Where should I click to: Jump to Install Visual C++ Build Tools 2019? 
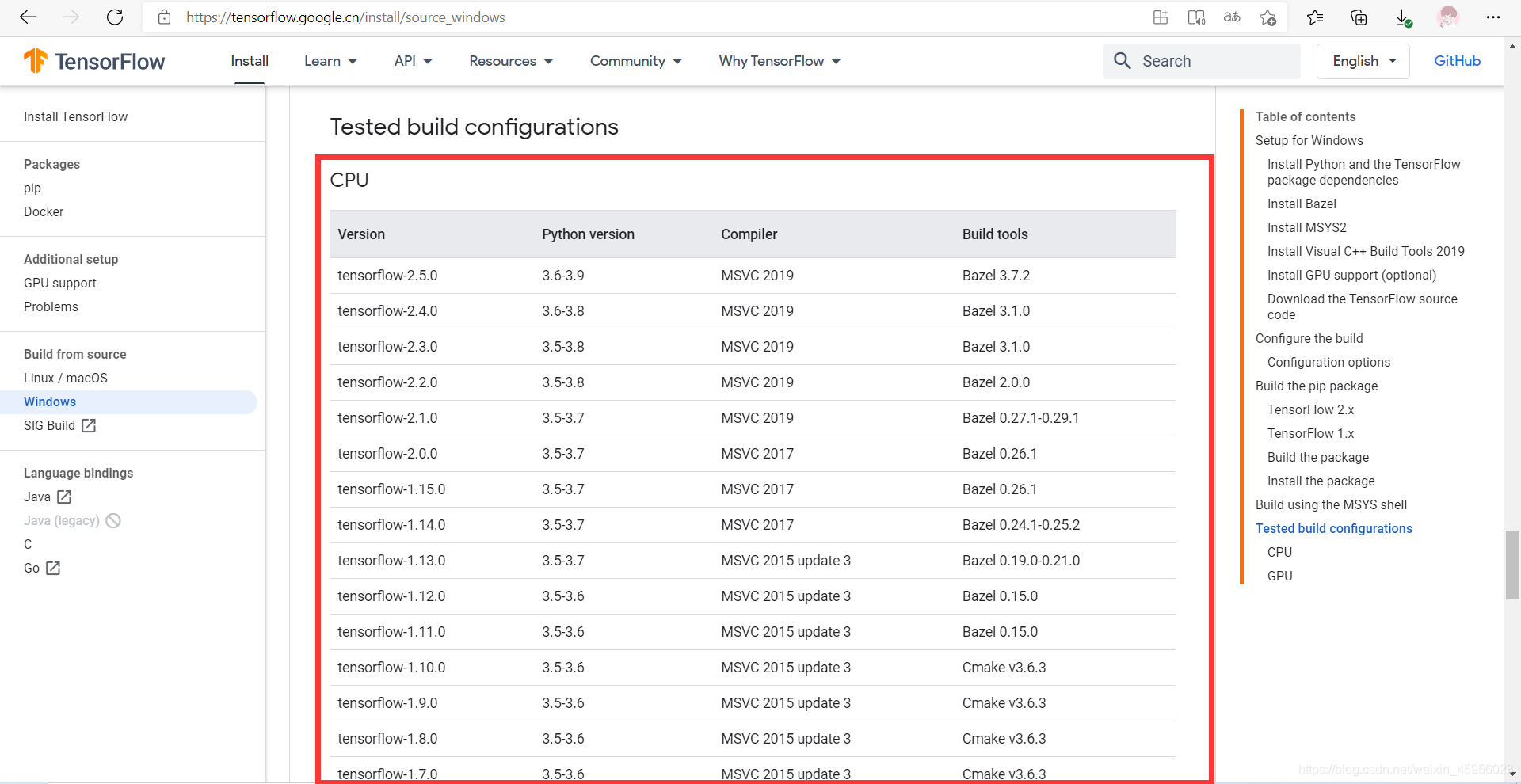[x=1366, y=252]
